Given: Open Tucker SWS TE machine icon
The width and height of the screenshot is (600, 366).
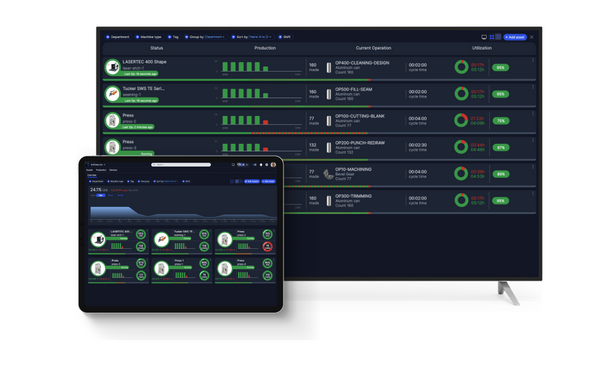Looking at the screenshot, I should pyautogui.click(x=112, y=94).
